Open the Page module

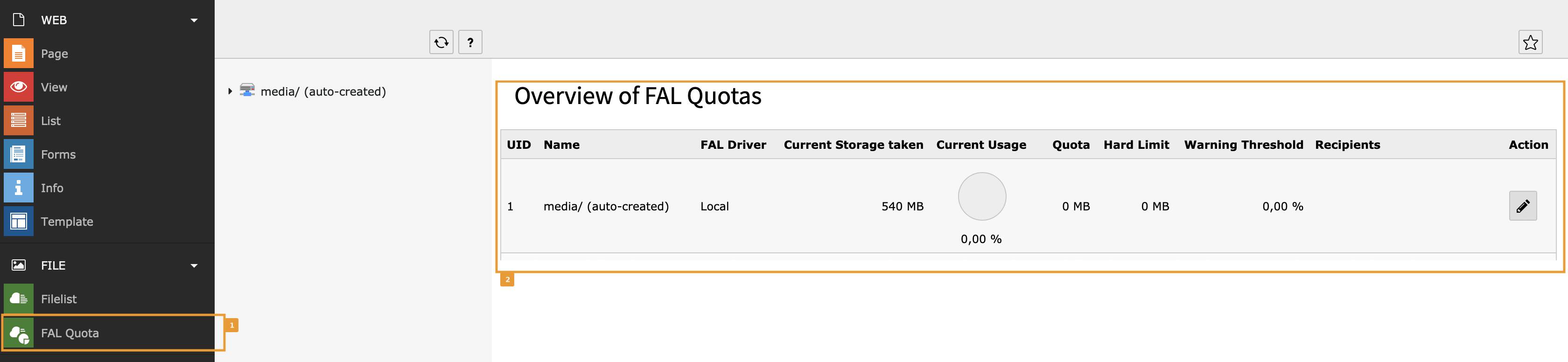54,54
